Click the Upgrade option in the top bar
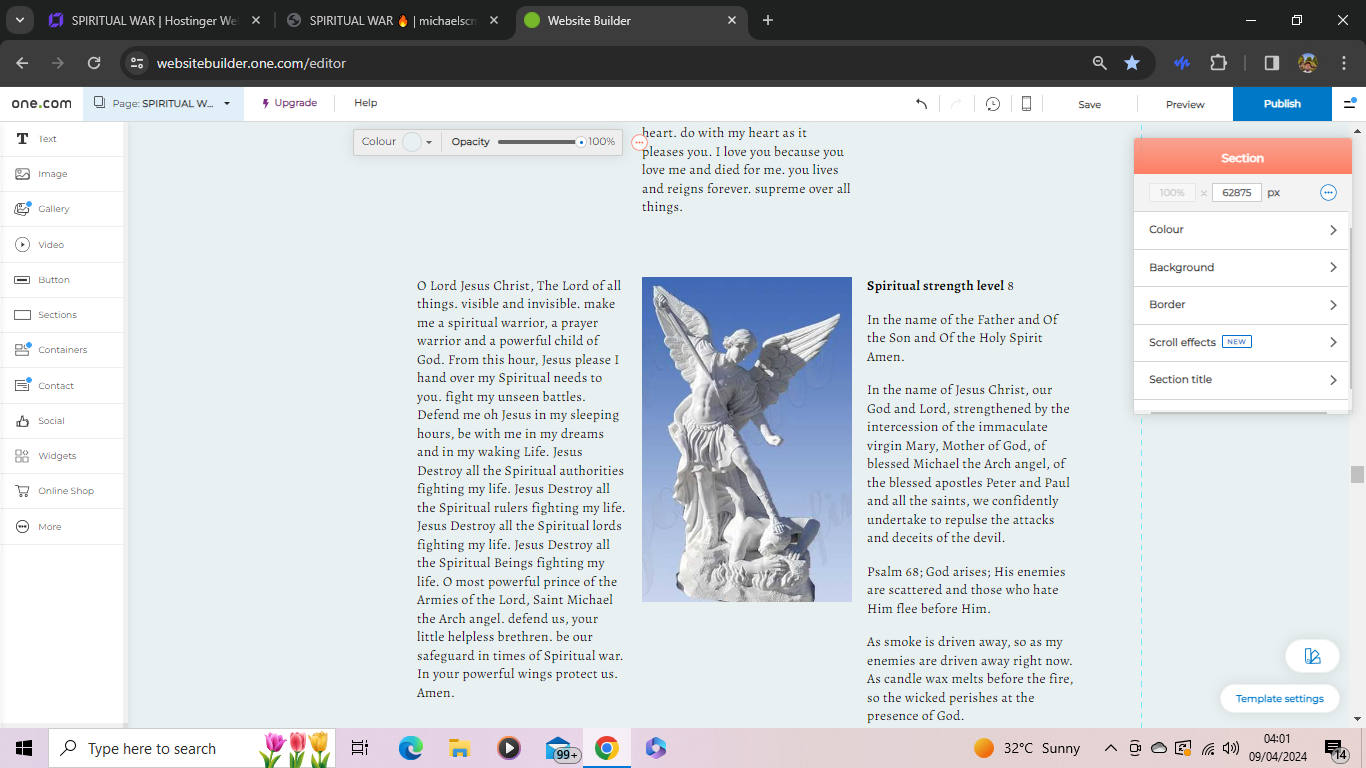1366x768 pixels. [290, 103]
